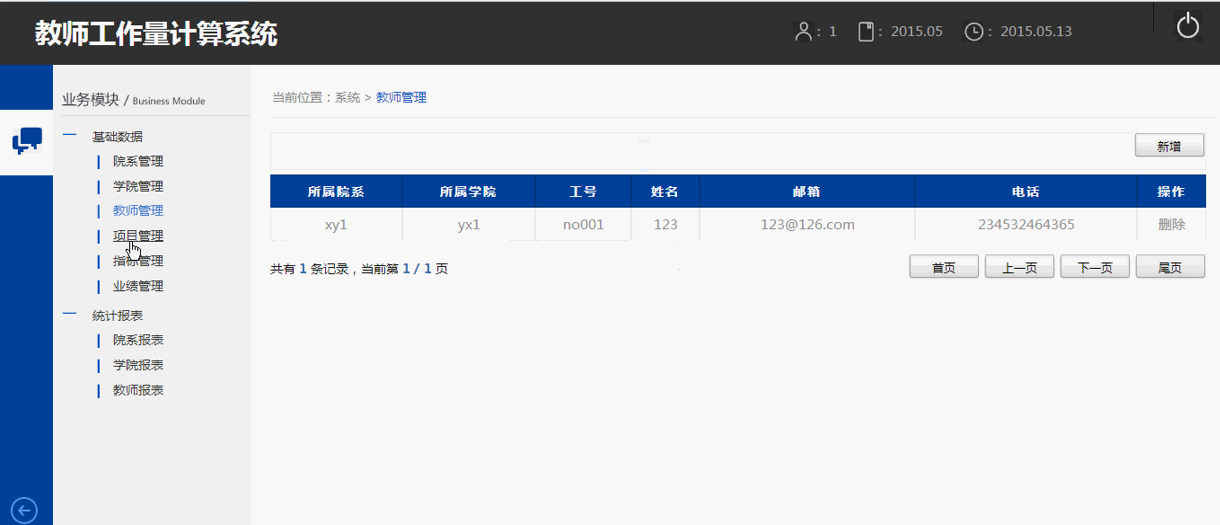Select 教师管理 in the sidebar

click(x=138, y=211)
